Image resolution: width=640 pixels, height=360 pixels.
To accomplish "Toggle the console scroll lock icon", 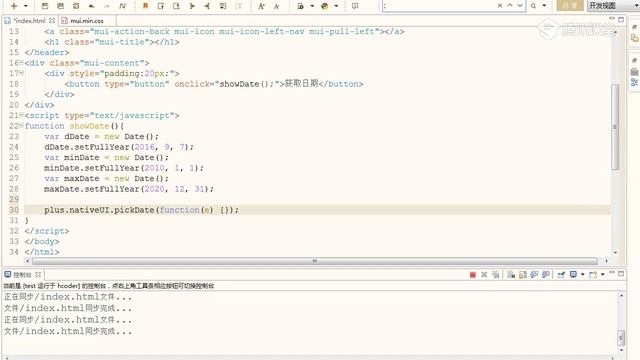I will coord(522,275).
